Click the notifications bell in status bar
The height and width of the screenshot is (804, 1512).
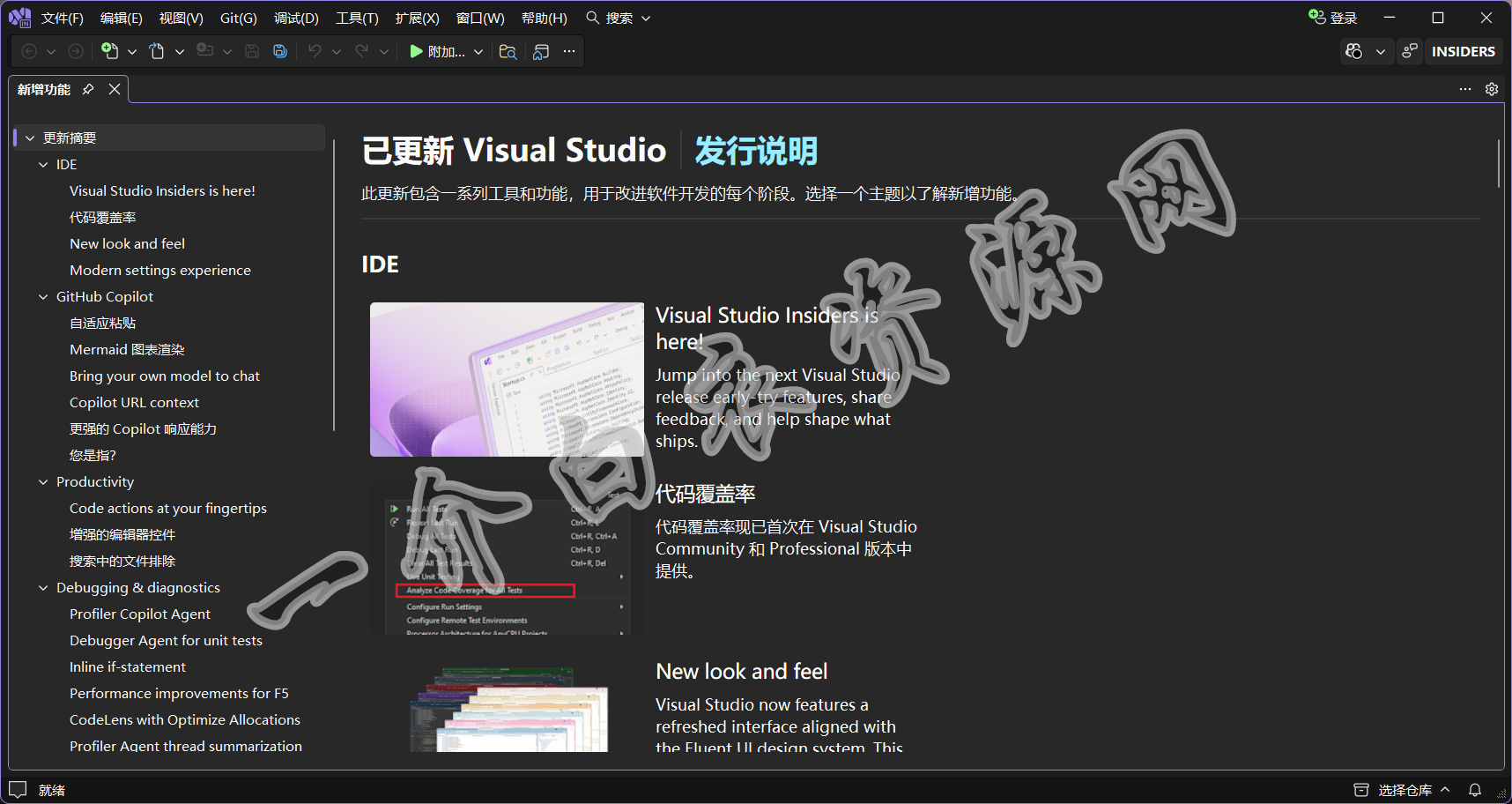click(1475, 790)
